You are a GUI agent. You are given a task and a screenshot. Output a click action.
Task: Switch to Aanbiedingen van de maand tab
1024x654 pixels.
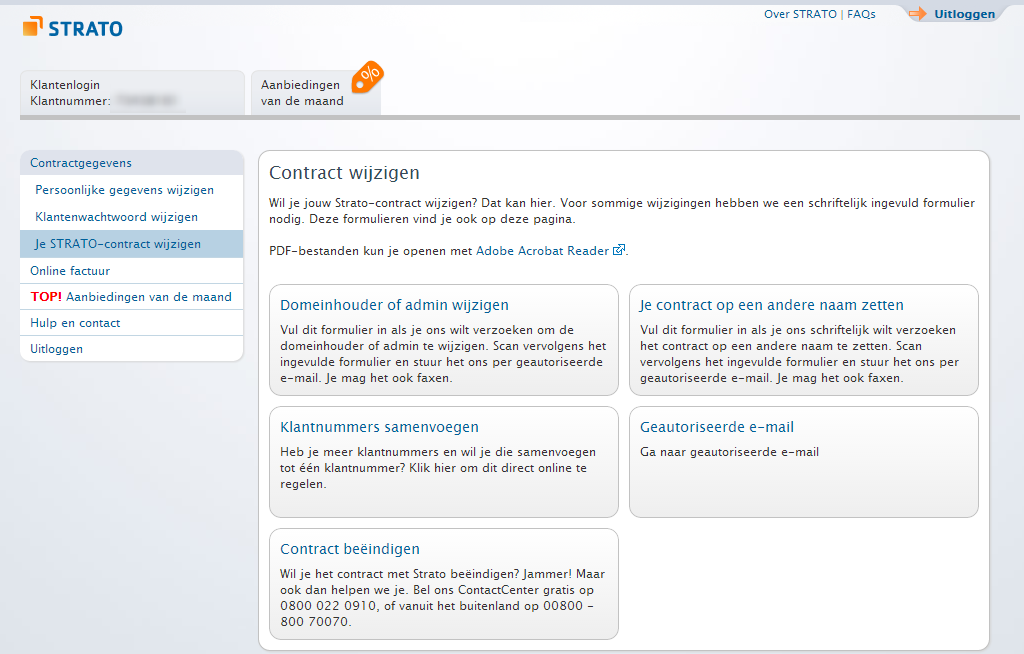(x=303, y=93)
